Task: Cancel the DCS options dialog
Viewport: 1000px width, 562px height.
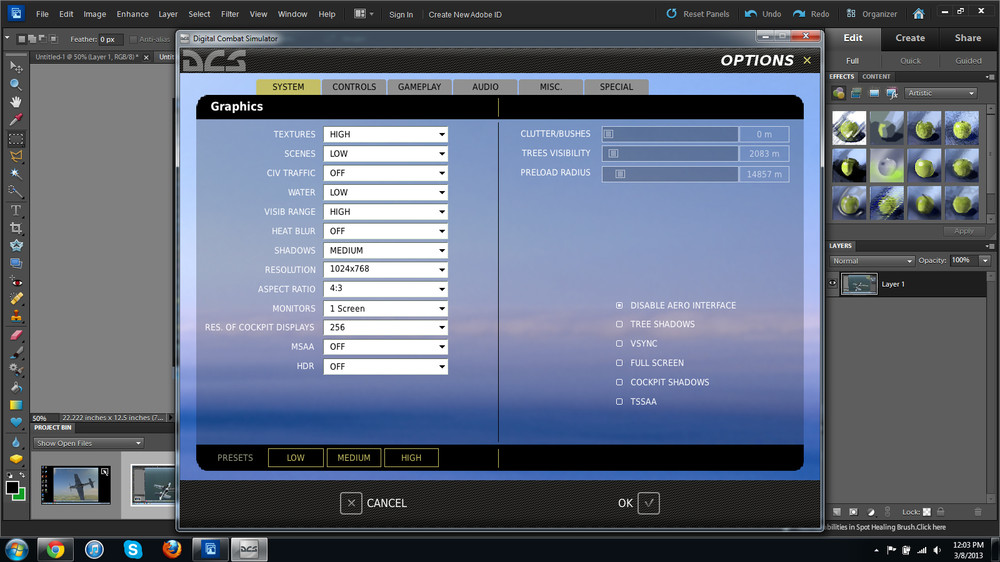Action: point(374,503)
